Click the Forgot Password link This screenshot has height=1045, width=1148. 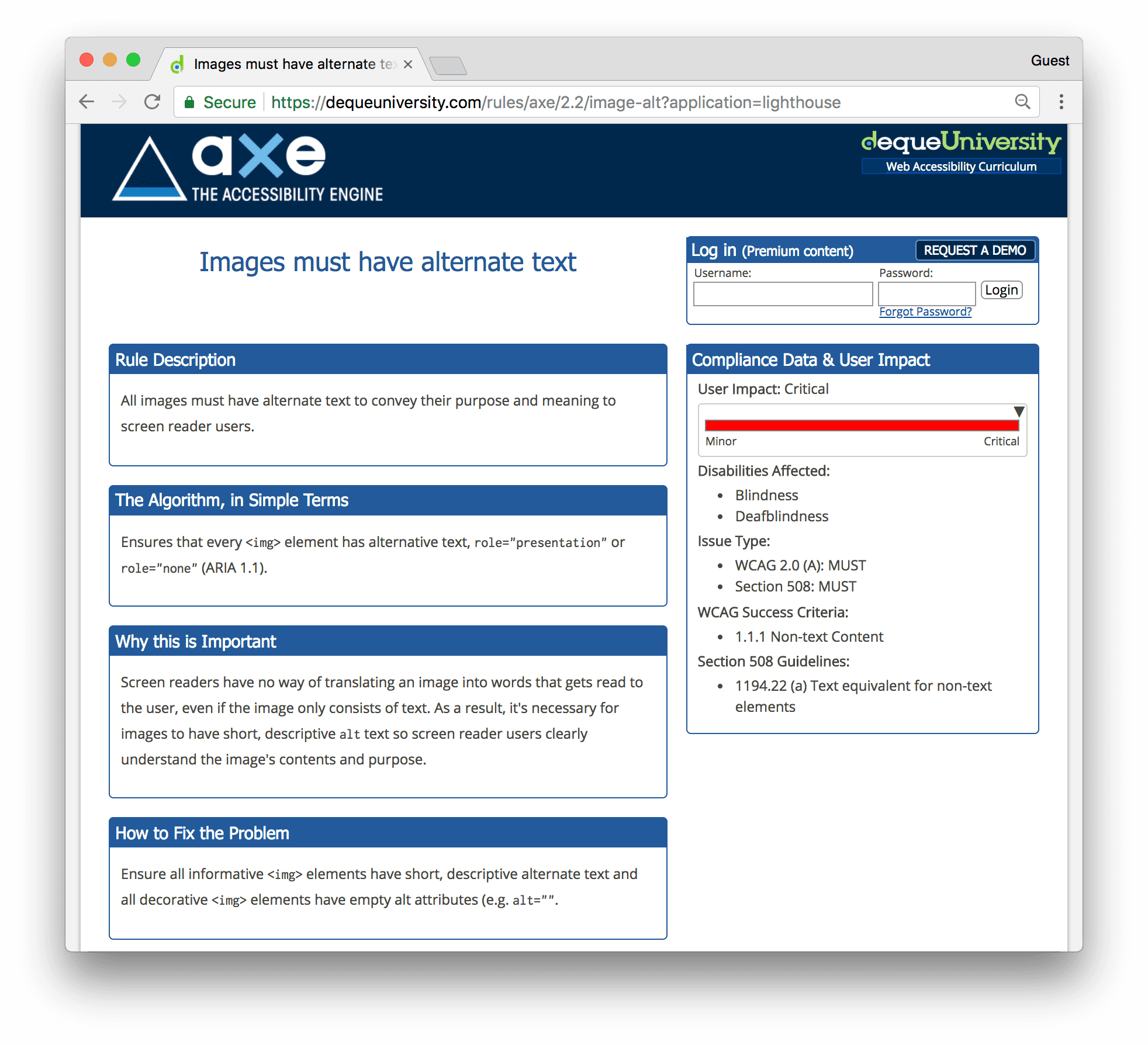(x=924, y=311)
